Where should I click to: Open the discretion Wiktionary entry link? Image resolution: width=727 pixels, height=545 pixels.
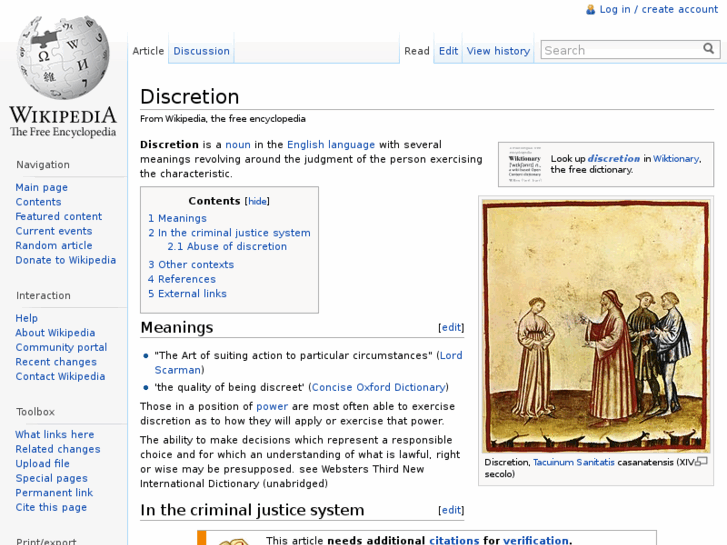[614, 159]
